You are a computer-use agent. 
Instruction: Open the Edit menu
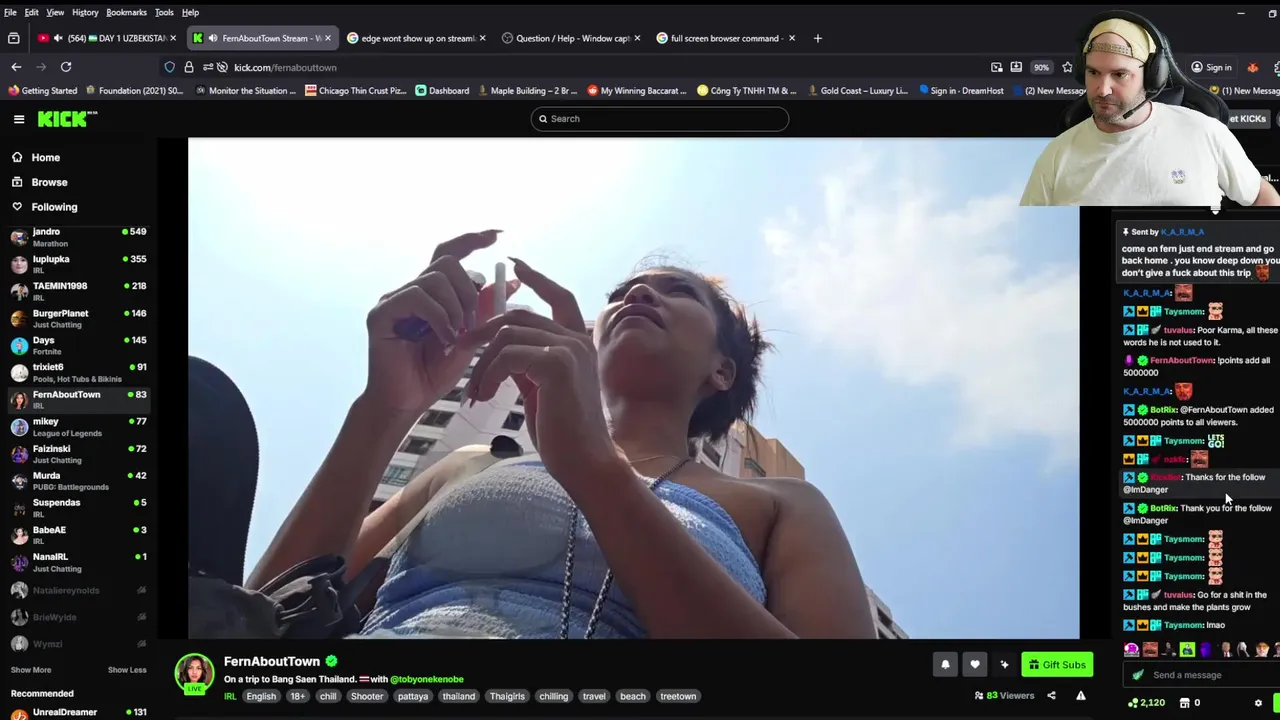coord(32,12)
